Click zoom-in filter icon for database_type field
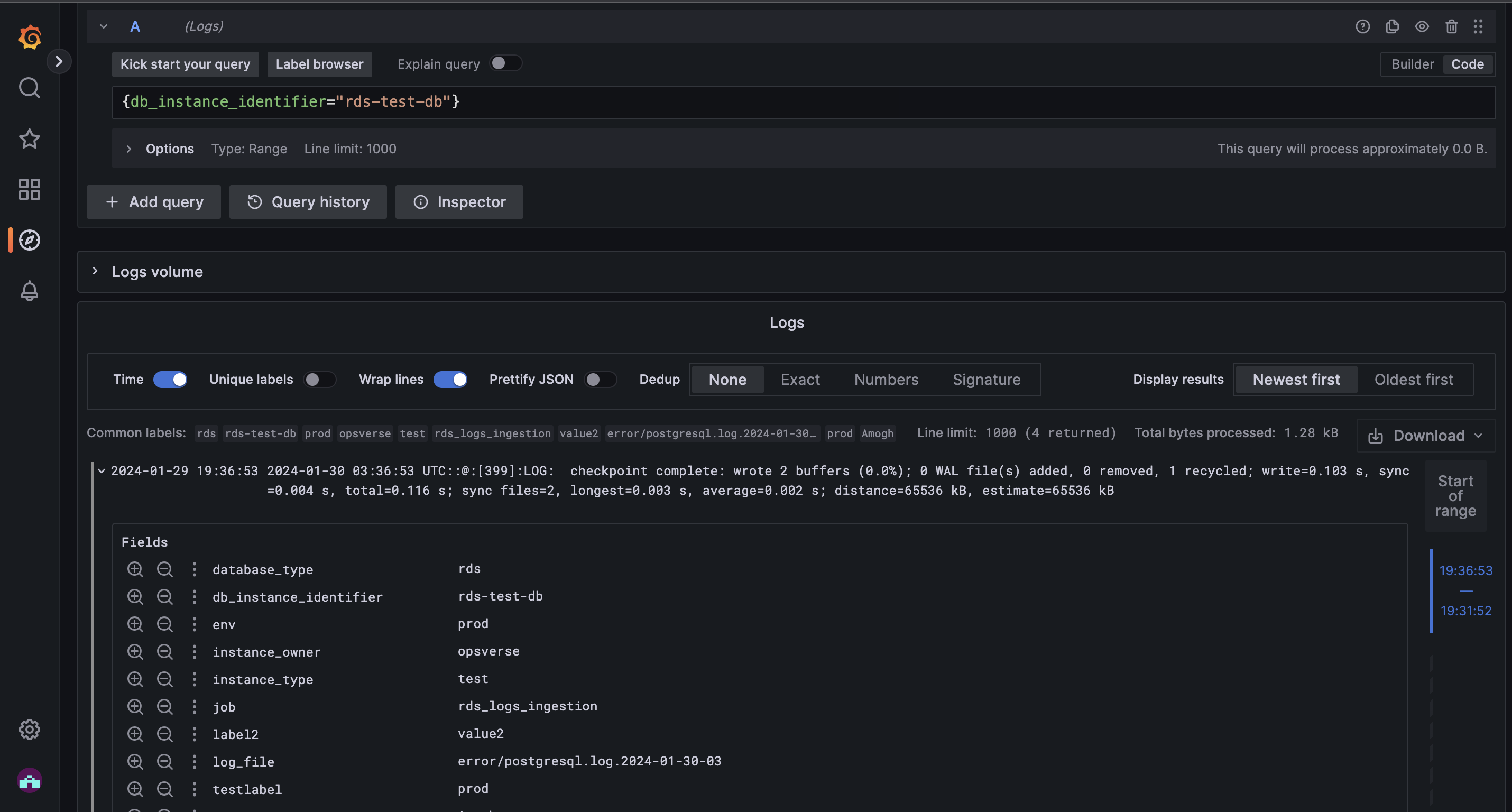This screenshot has width=1512, height=812. pos(135,569)
